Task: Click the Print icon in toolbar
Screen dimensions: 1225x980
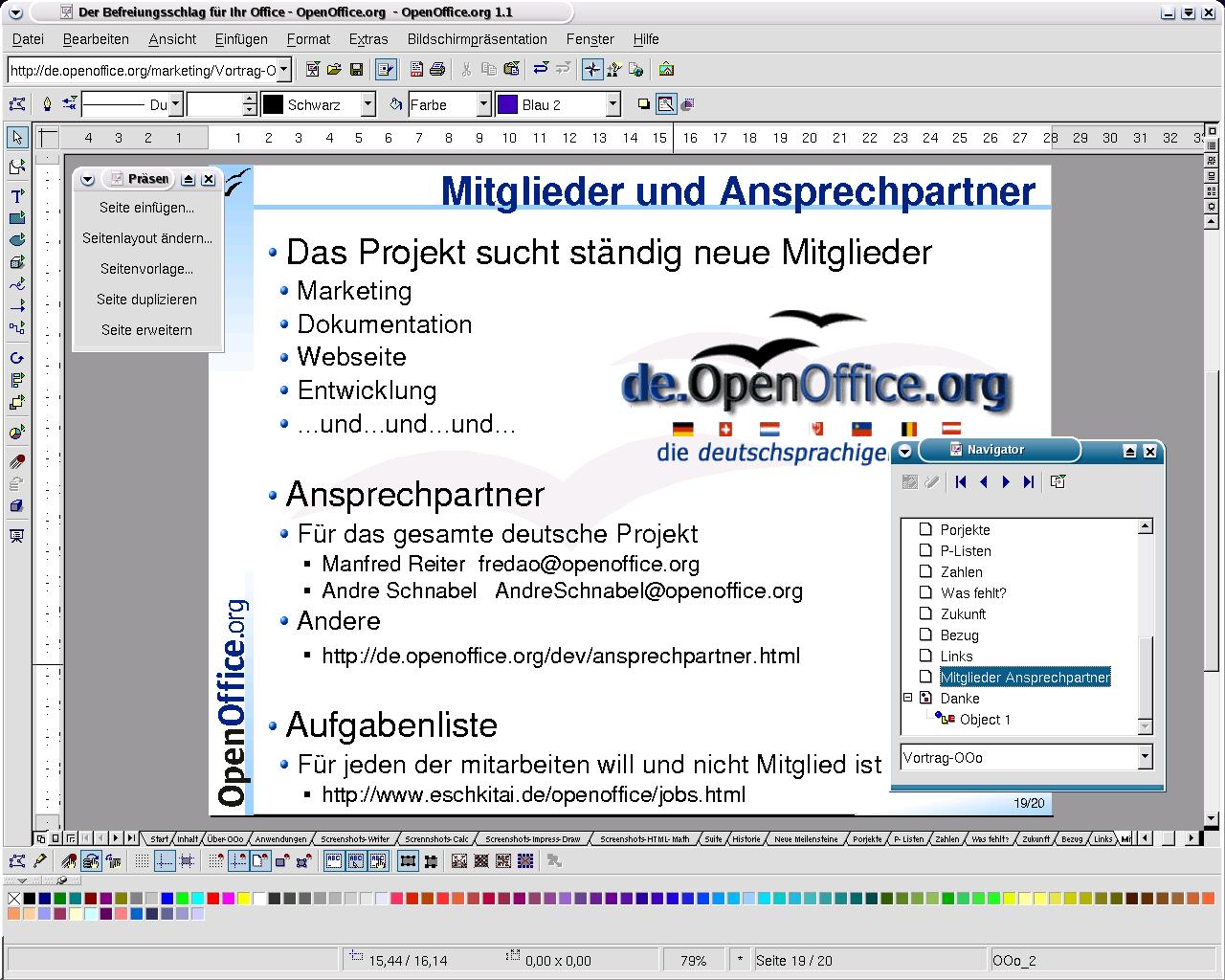Action: 437,70
